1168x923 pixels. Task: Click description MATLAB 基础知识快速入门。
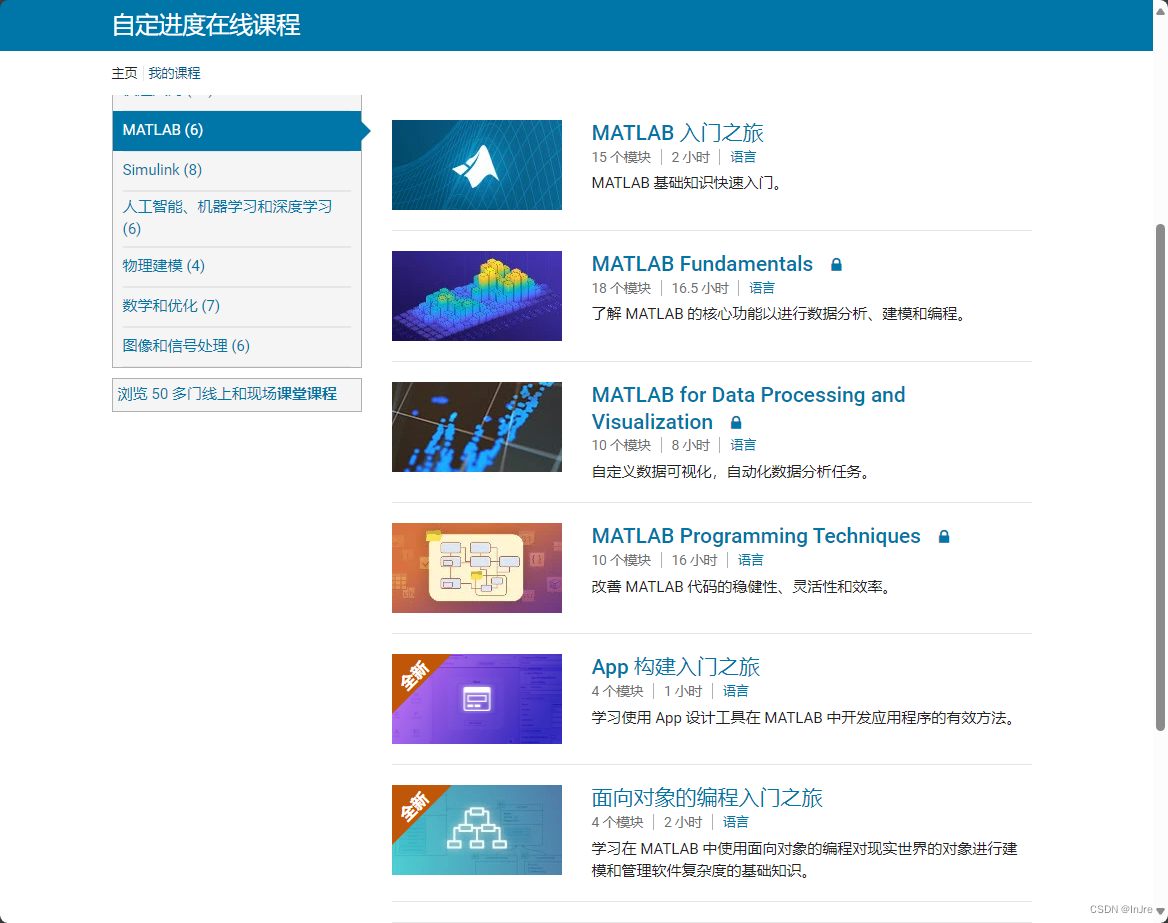point(688,183)
